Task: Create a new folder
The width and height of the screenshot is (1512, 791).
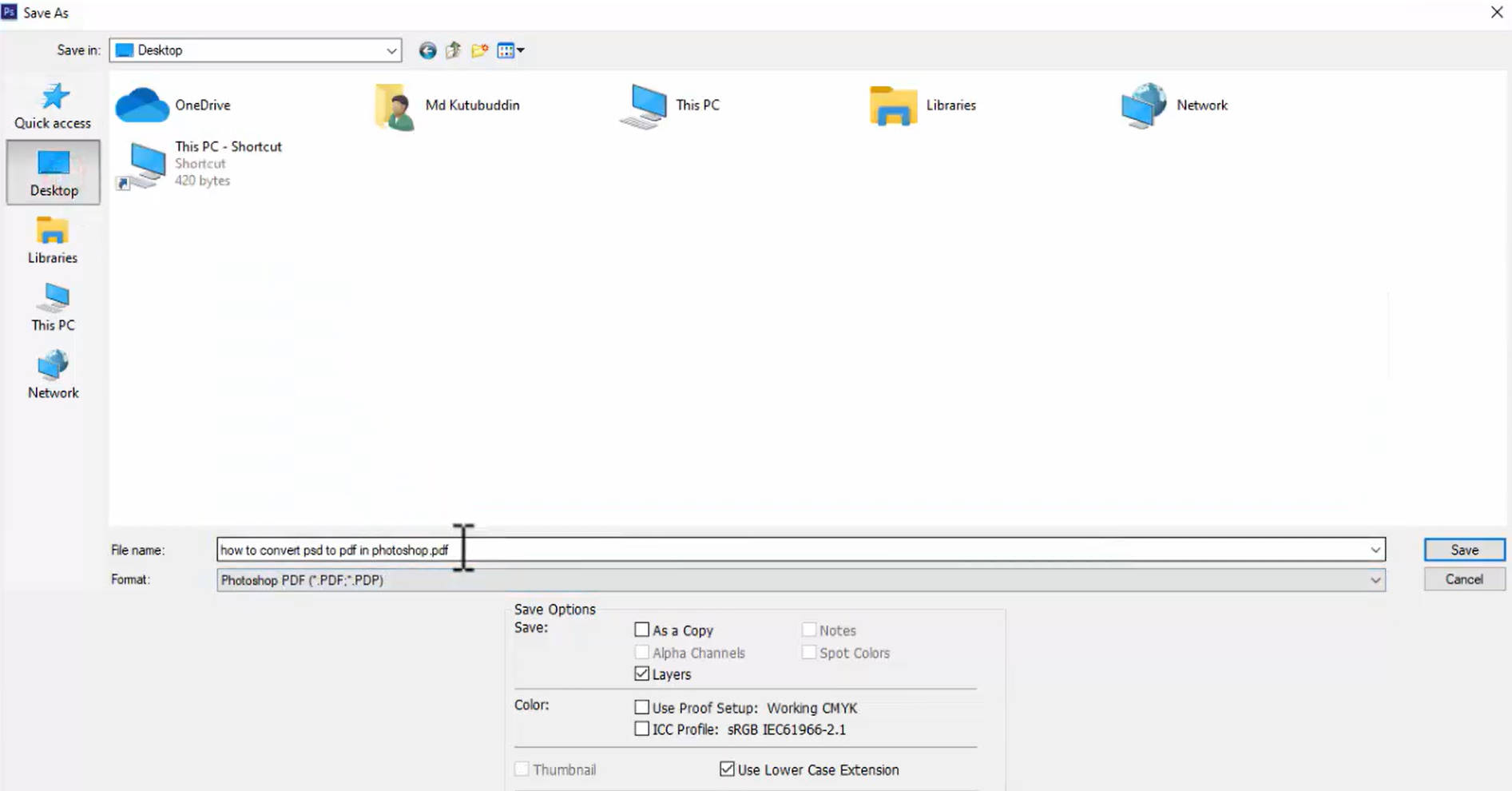Action: click(479, 50)
